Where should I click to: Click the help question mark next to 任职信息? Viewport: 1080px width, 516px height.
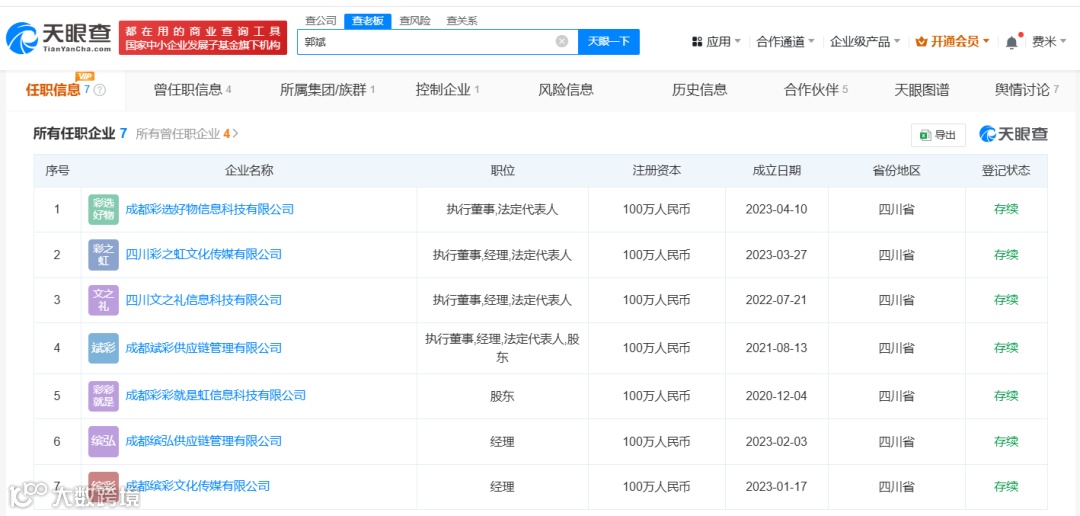pyautogui.click(x=100, y=90)
